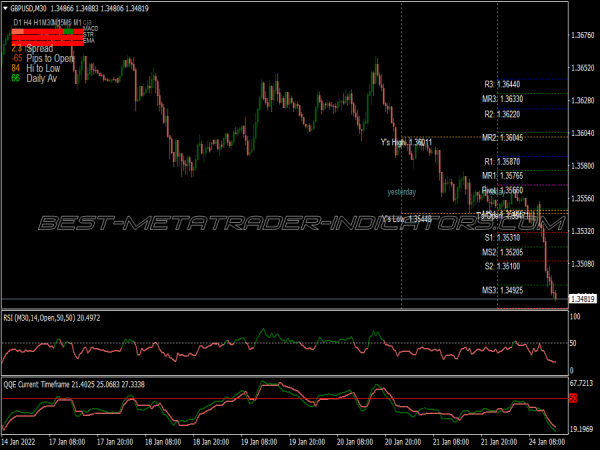Click the MS2 1.35205 level label

pos(502,252)
